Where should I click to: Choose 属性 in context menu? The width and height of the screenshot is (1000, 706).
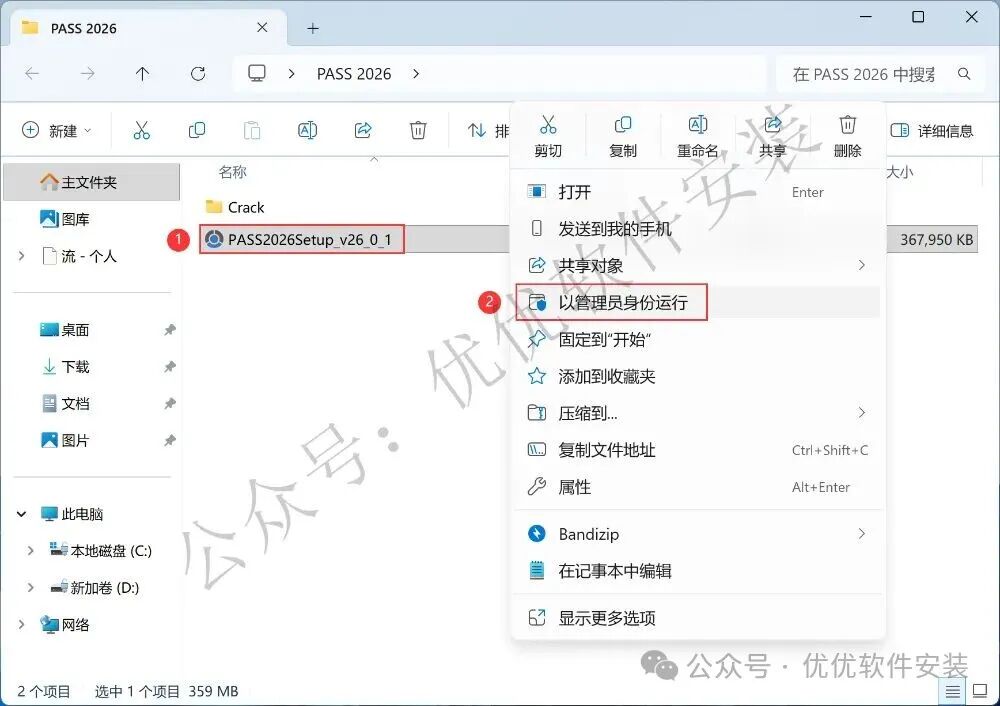[x=698, y=487]
